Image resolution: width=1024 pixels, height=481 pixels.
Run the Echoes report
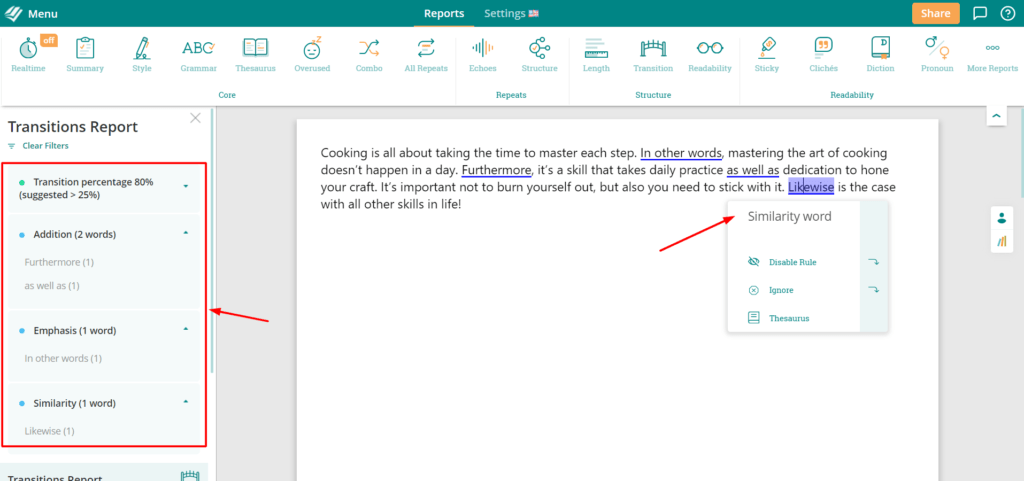click(482, 54)
